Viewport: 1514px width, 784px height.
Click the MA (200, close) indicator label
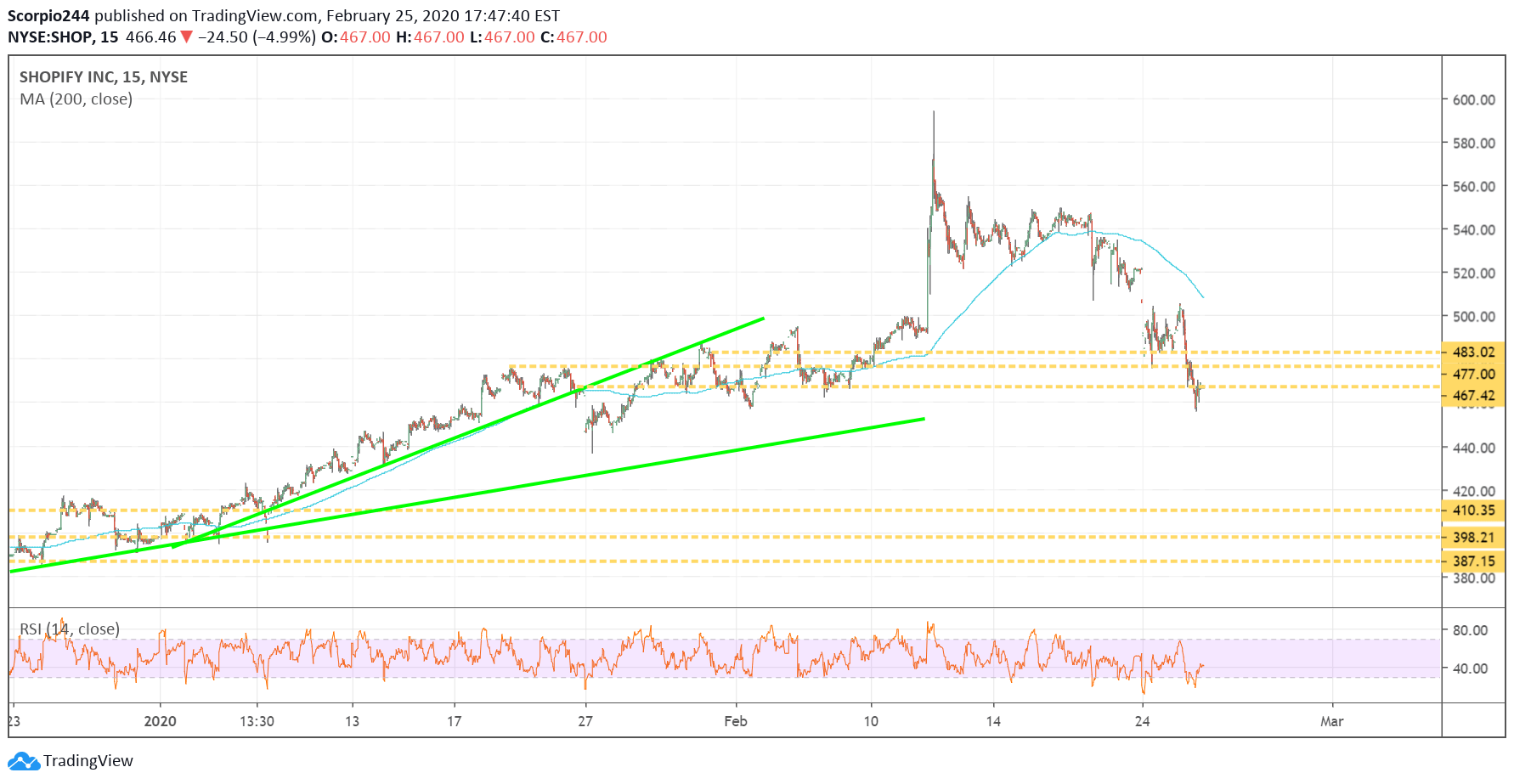(76, 99)
